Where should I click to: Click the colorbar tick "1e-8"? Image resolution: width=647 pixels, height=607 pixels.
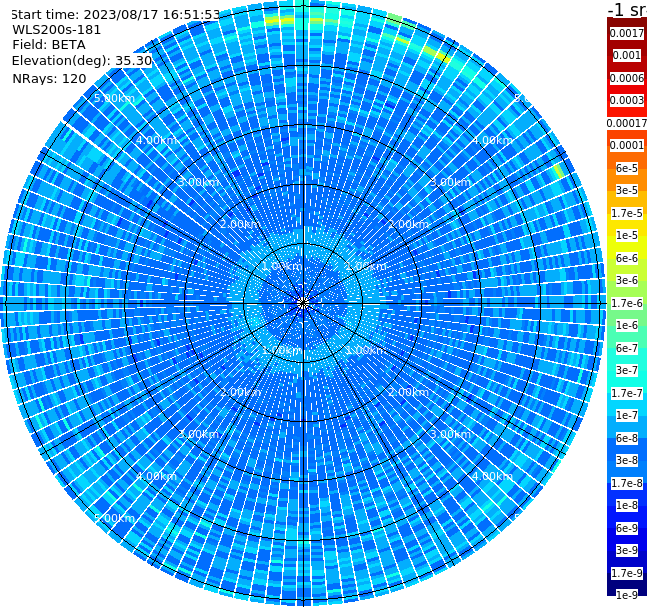click(627, 505)
